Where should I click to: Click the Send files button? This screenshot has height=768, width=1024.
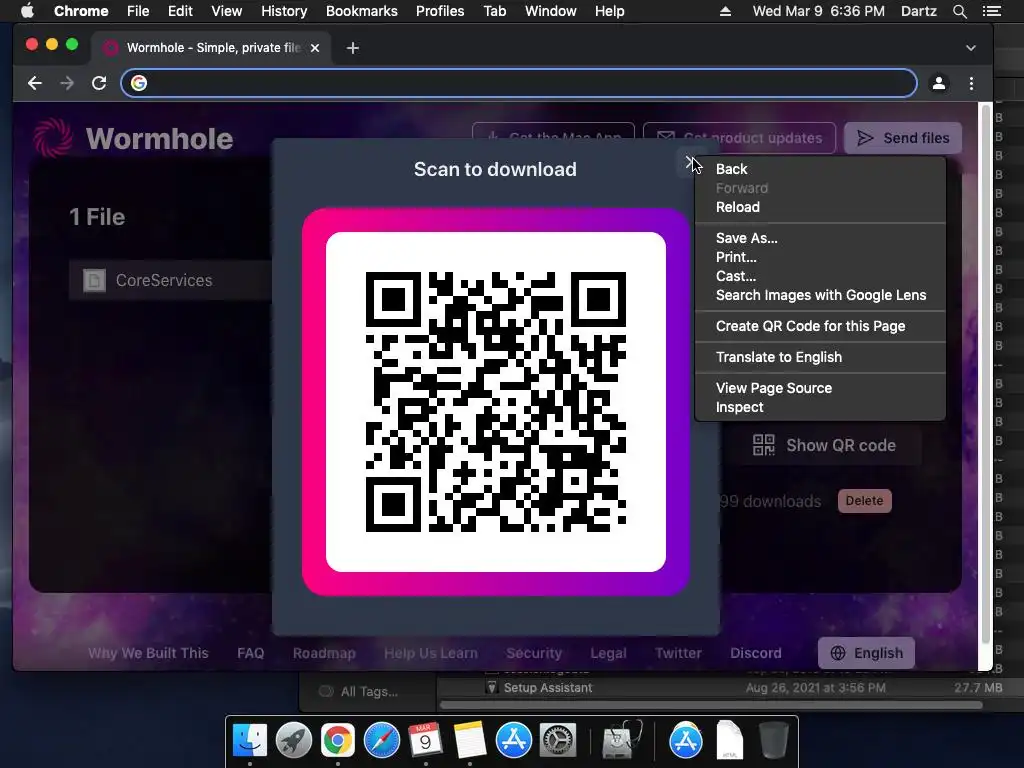(903, 138)
